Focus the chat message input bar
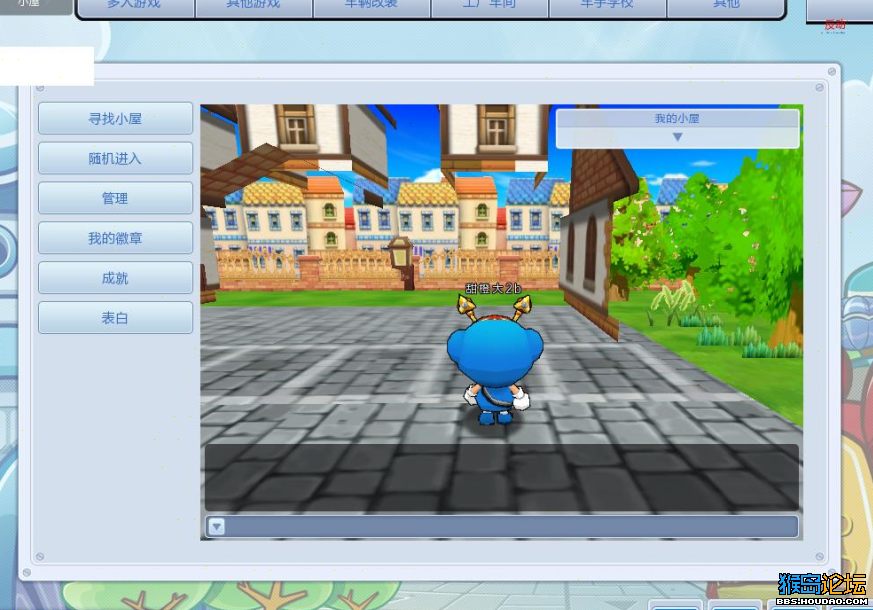Viewport: 873px width, 610px height. click(x=502, y=527)
